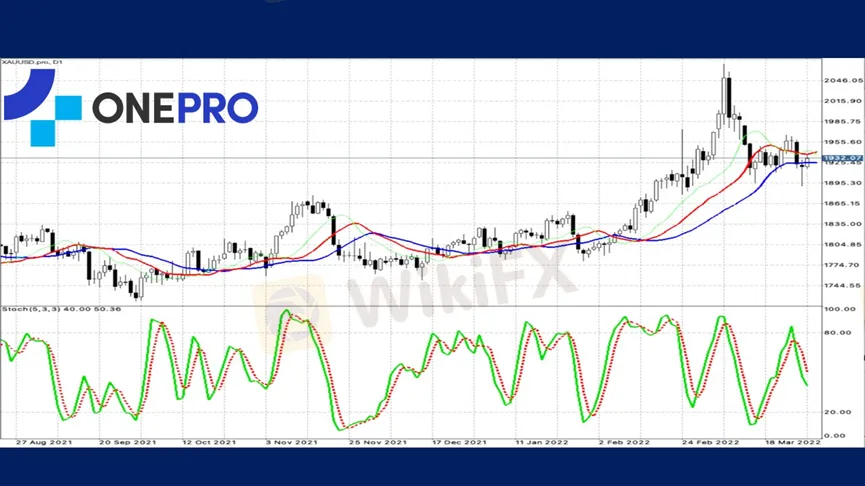
Task: Select the 1835.00 price axis label
Action: click(x=843, y=224)
